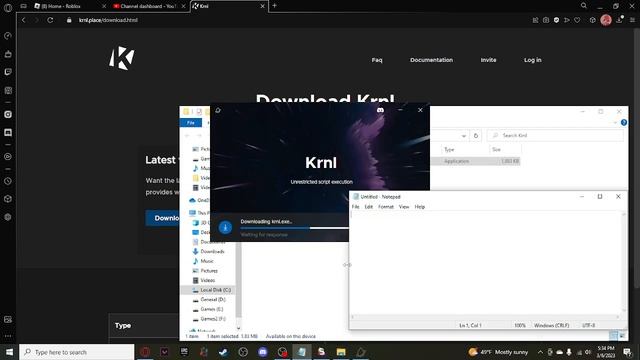Open OBS Studio from the taskbar
Image resolution: width=640 pixels, height=360 pixels.
[243, 351]
